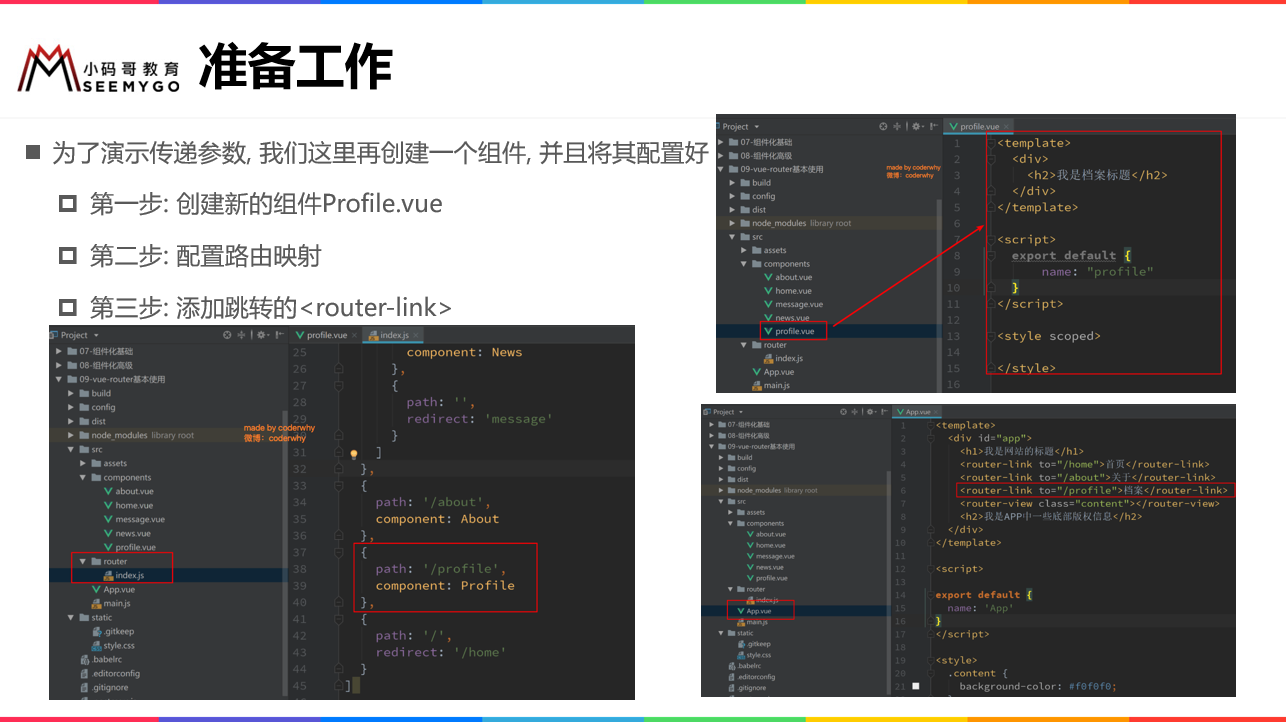
Task: Click .gitkeep file icon in App.vue screenshot
Action: coord(741,644)
